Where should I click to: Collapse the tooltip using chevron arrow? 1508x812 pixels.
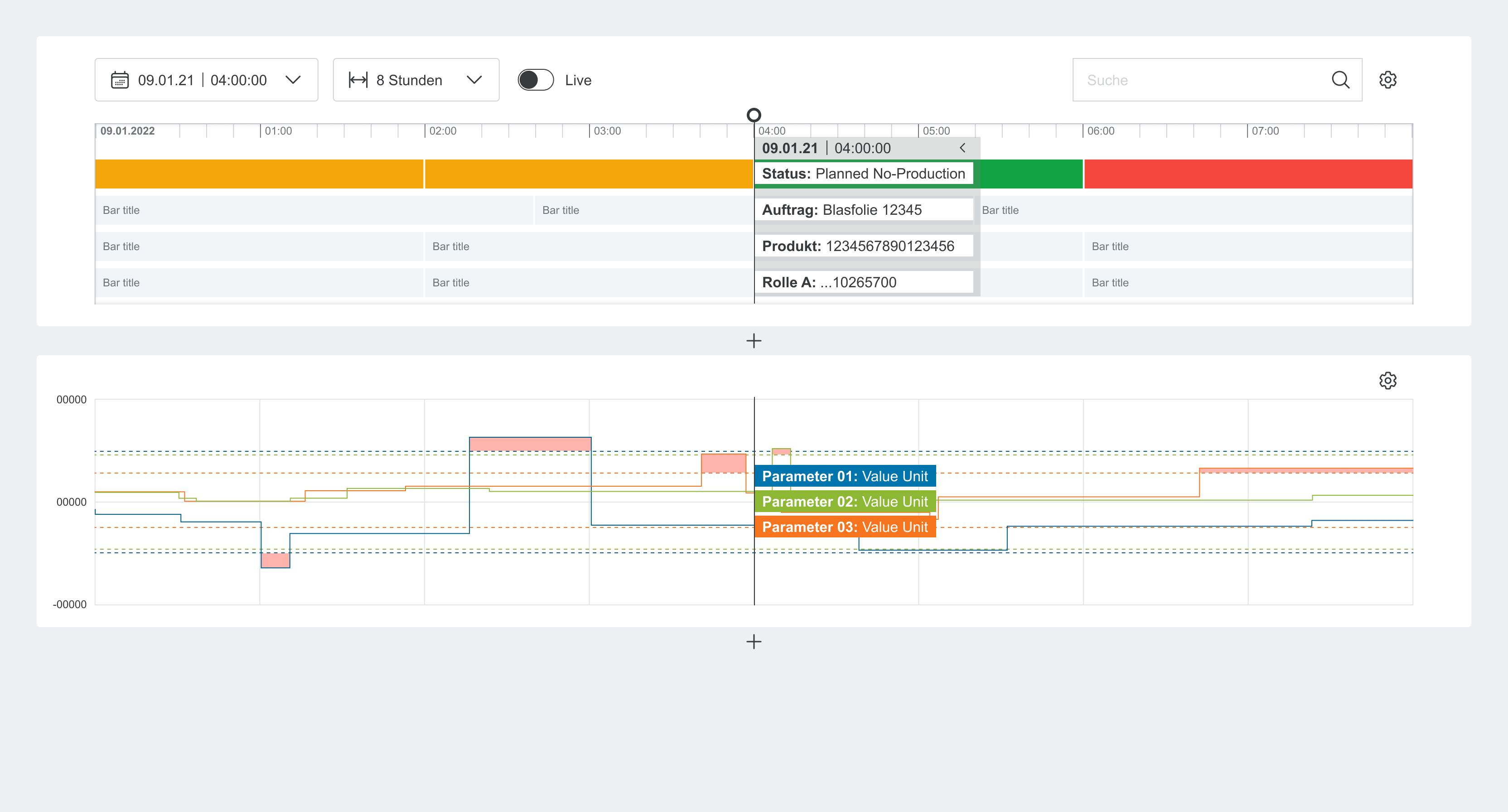962,148
